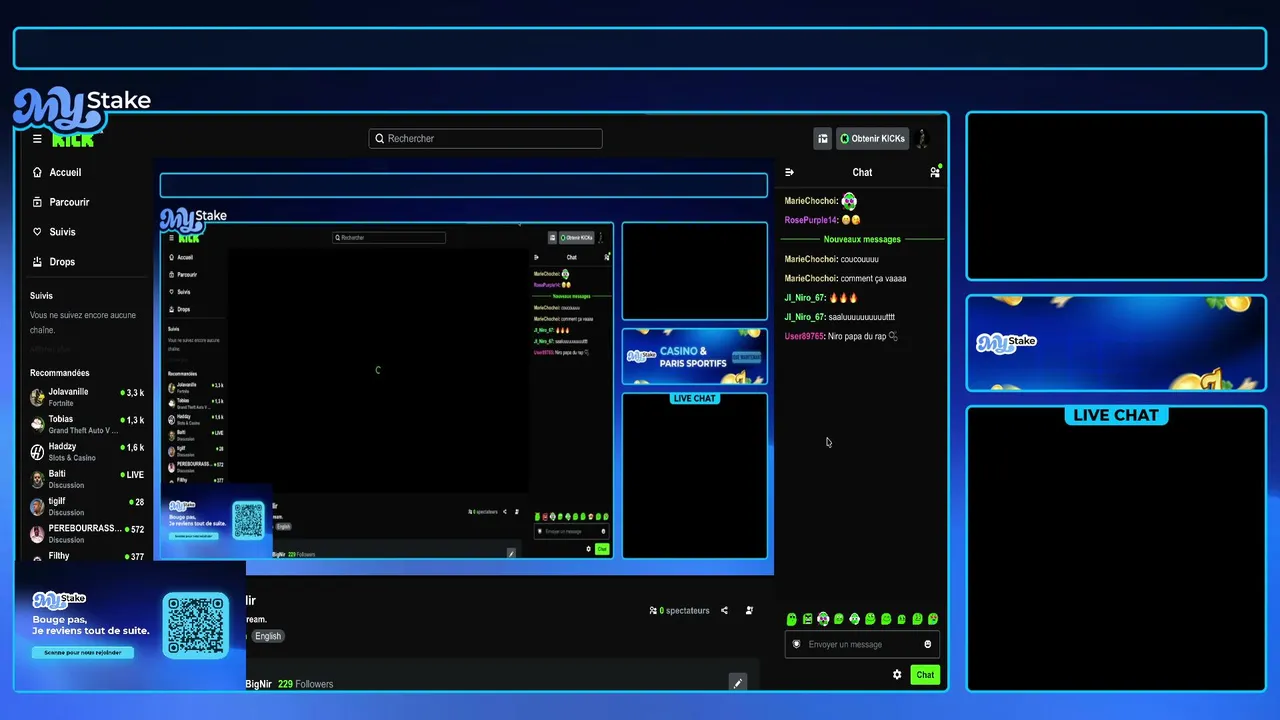The image size is (1280, 720).
Task: Click the Rechercher search field
Action: click(x=486, y=139)
